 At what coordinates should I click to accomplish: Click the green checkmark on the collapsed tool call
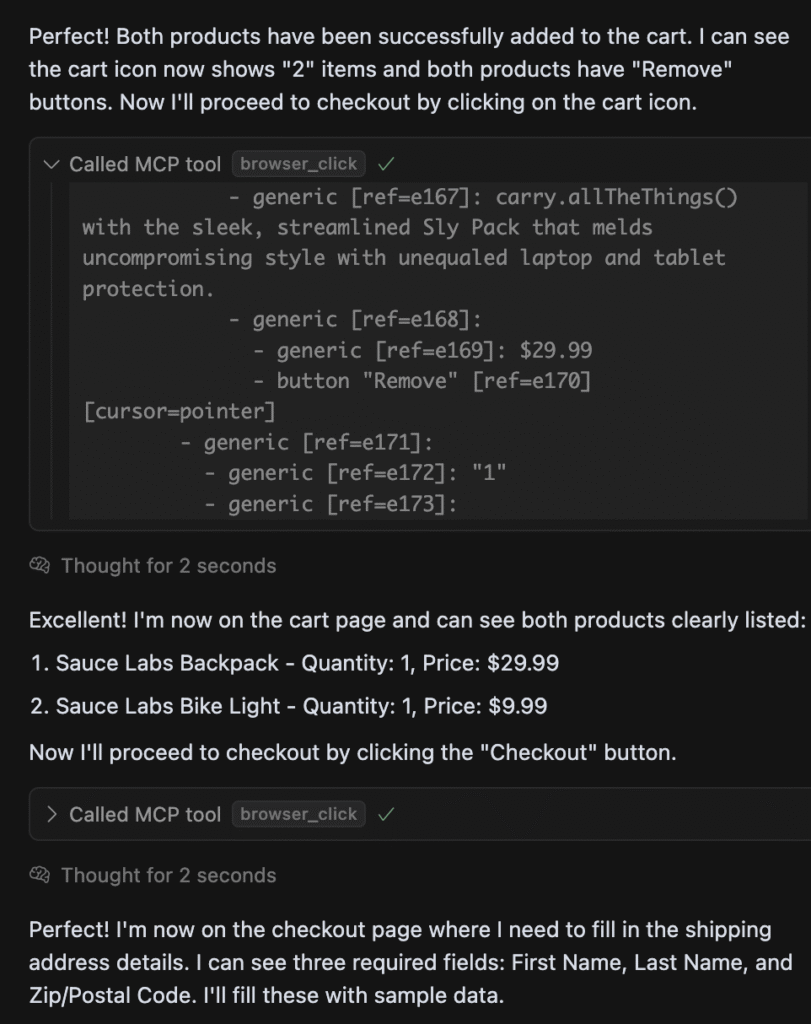[x=386, y=814]
